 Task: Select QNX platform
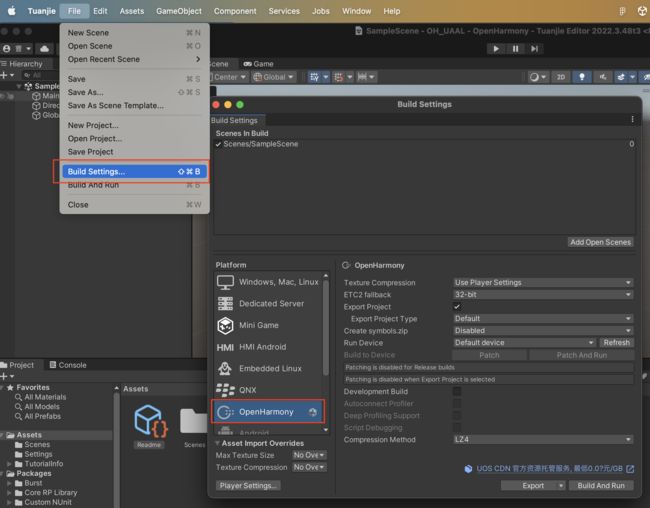pos(268,390)
